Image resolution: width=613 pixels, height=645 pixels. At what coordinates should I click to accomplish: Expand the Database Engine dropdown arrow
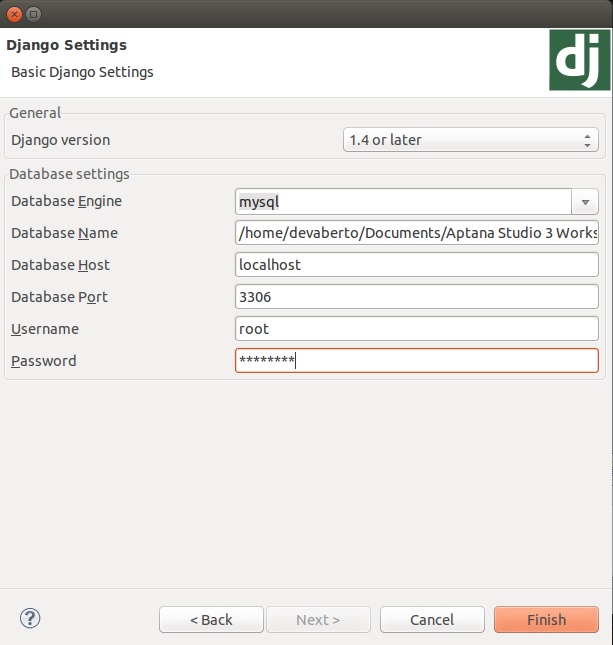(585, 202)
